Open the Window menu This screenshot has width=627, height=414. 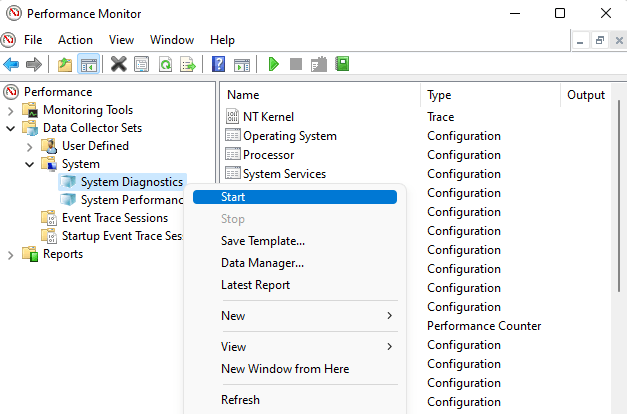(172, 40)
